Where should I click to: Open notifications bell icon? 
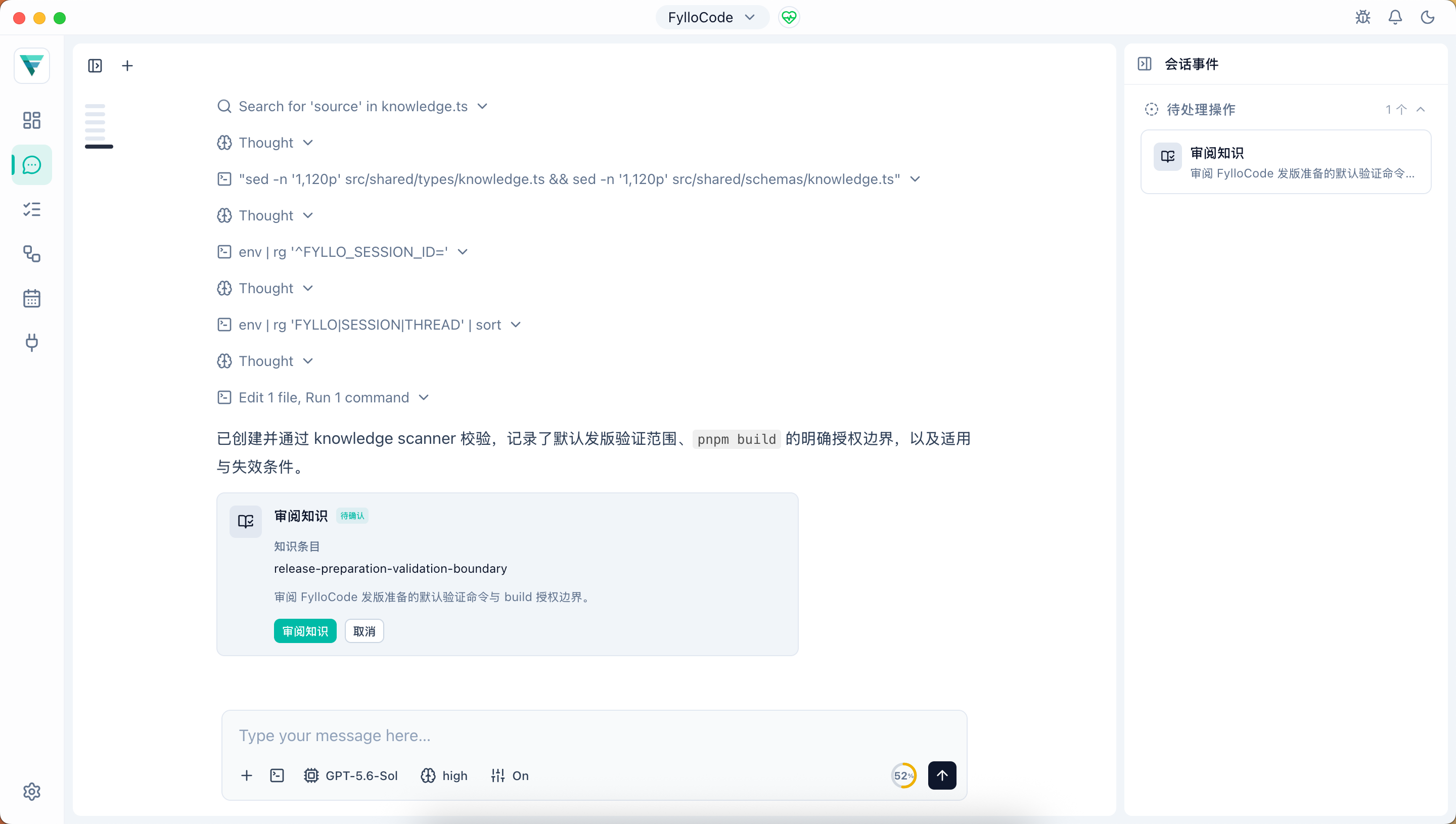[1395, 18]
